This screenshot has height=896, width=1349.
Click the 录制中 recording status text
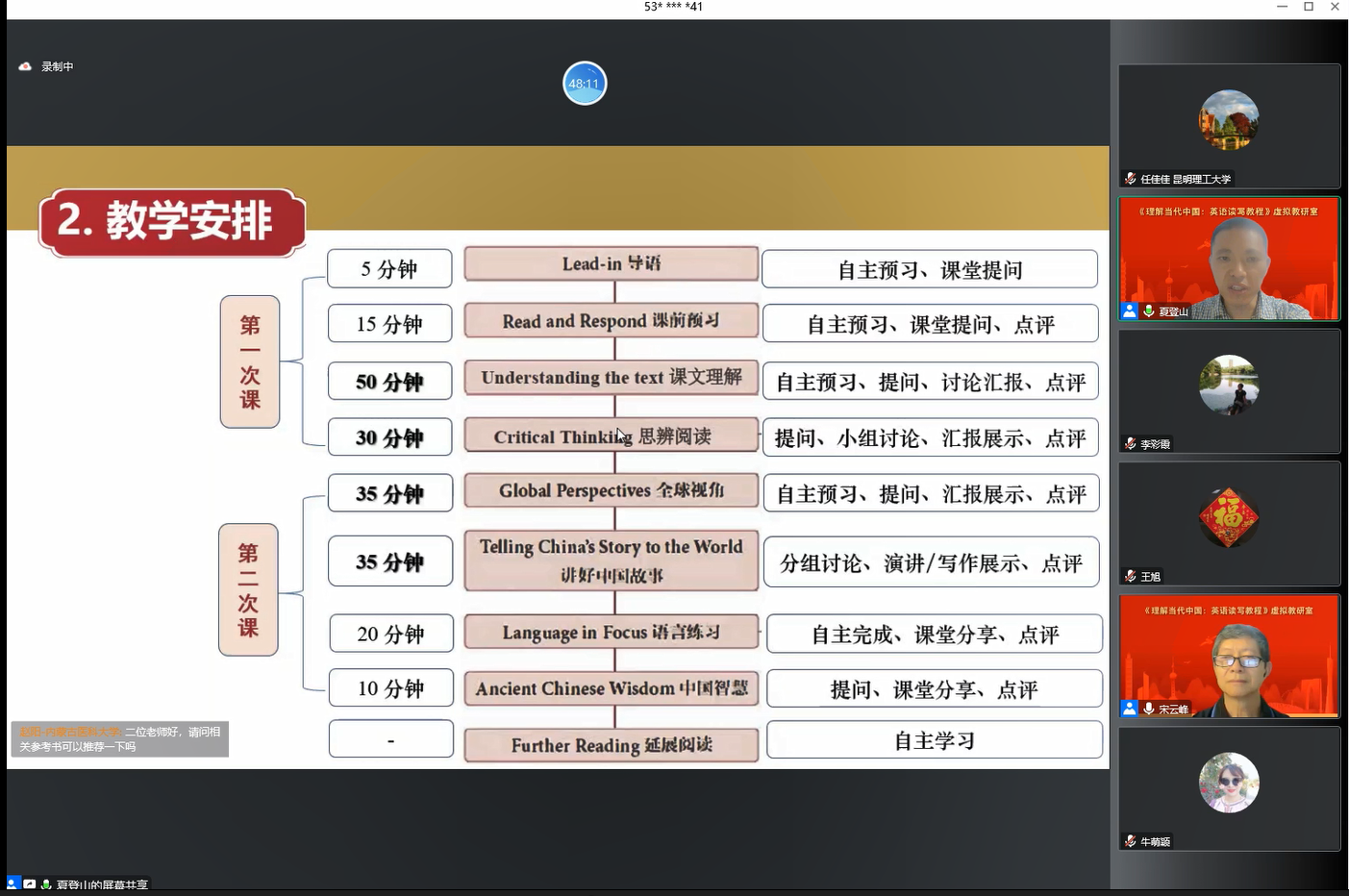pos(58,66)
